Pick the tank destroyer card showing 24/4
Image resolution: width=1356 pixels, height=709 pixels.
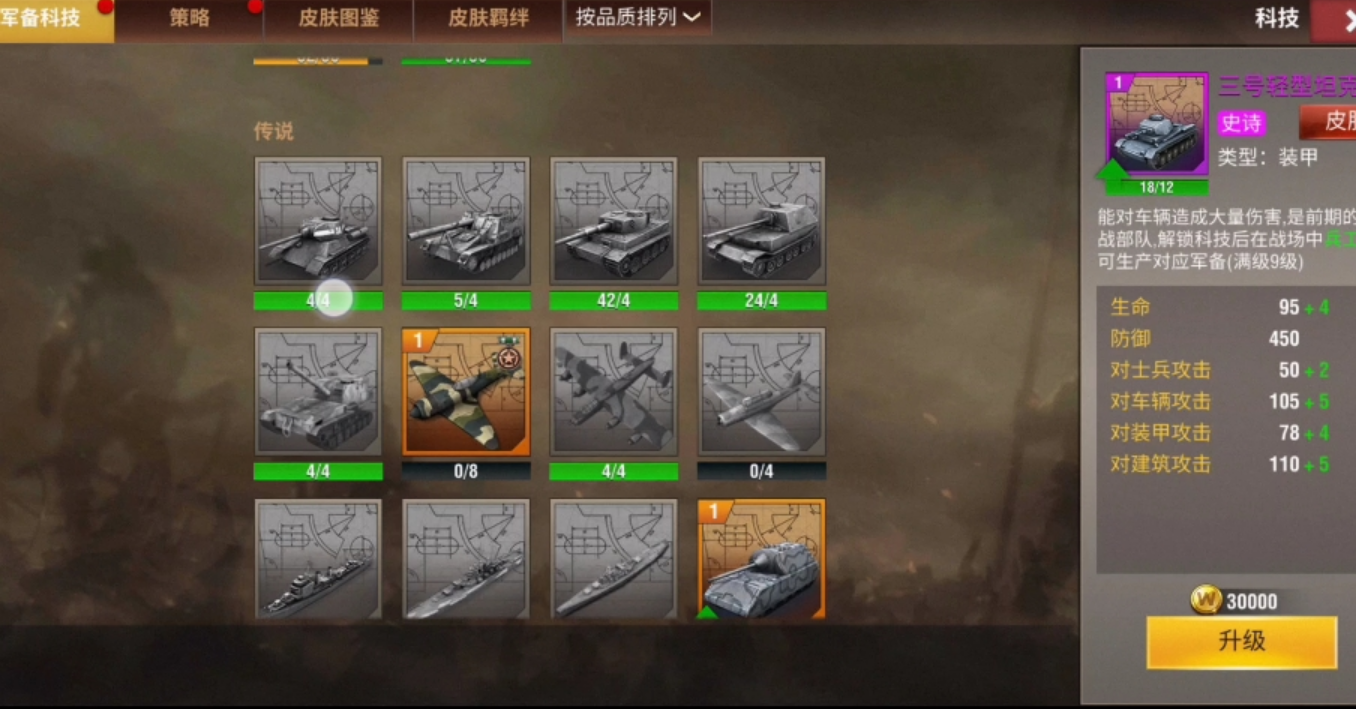pos(762,221)
